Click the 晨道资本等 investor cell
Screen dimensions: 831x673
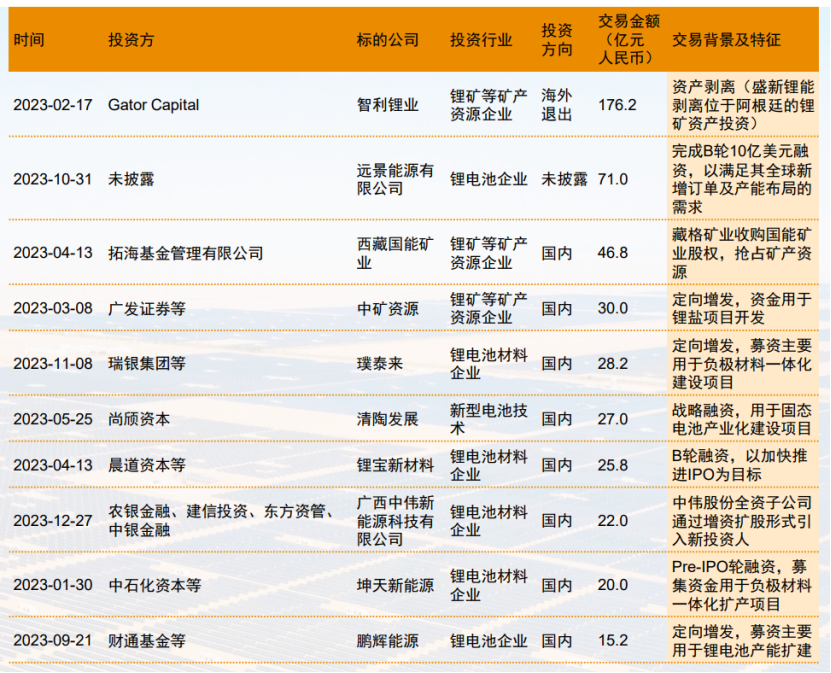tap(147, 465)
